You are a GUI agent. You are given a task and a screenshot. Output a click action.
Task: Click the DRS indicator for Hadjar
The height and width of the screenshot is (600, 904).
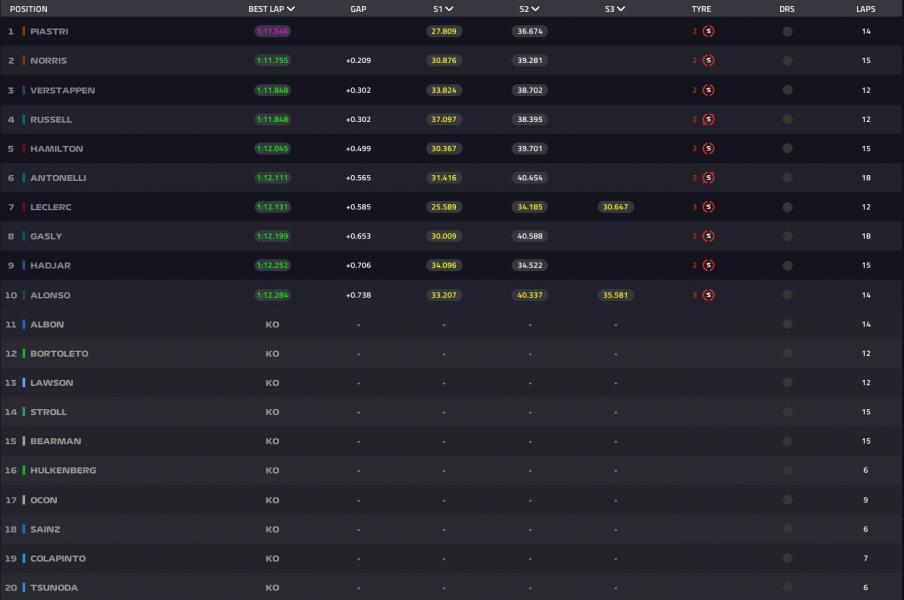coord(788,265)
